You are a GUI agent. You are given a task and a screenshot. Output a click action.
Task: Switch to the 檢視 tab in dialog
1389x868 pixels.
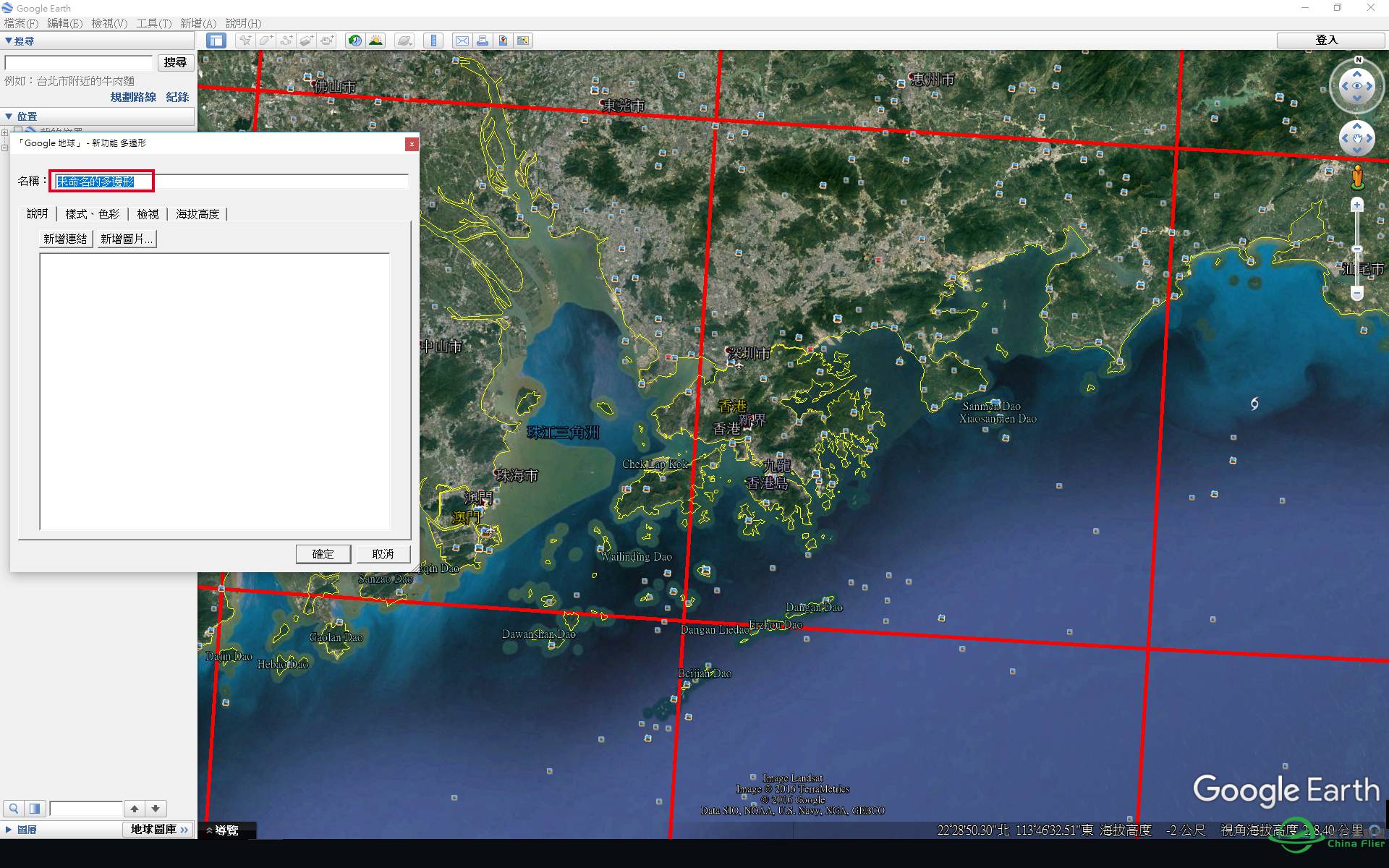(x=148, y=214)
